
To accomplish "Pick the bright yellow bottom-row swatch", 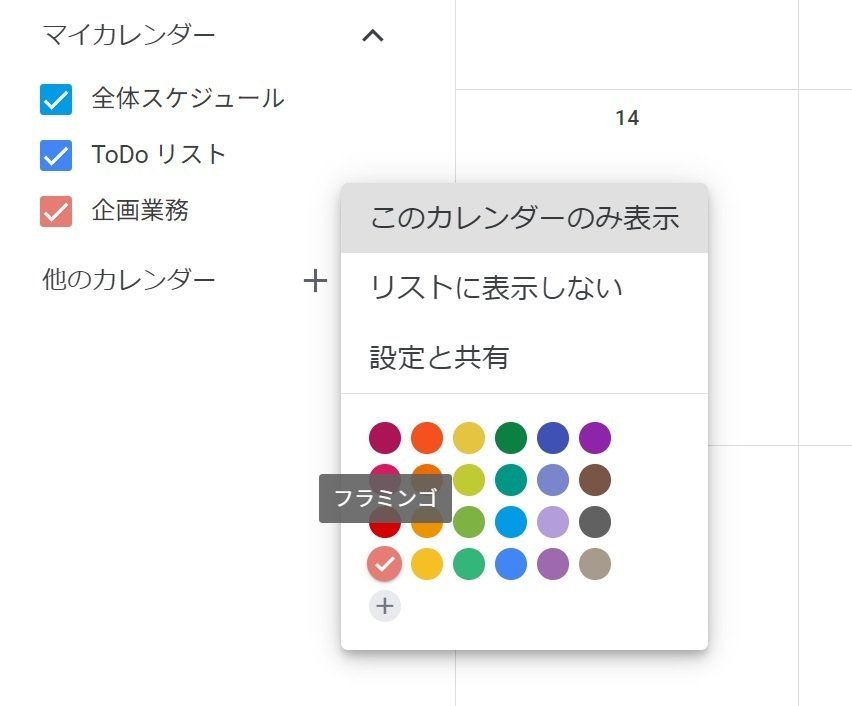I will 427,564.
